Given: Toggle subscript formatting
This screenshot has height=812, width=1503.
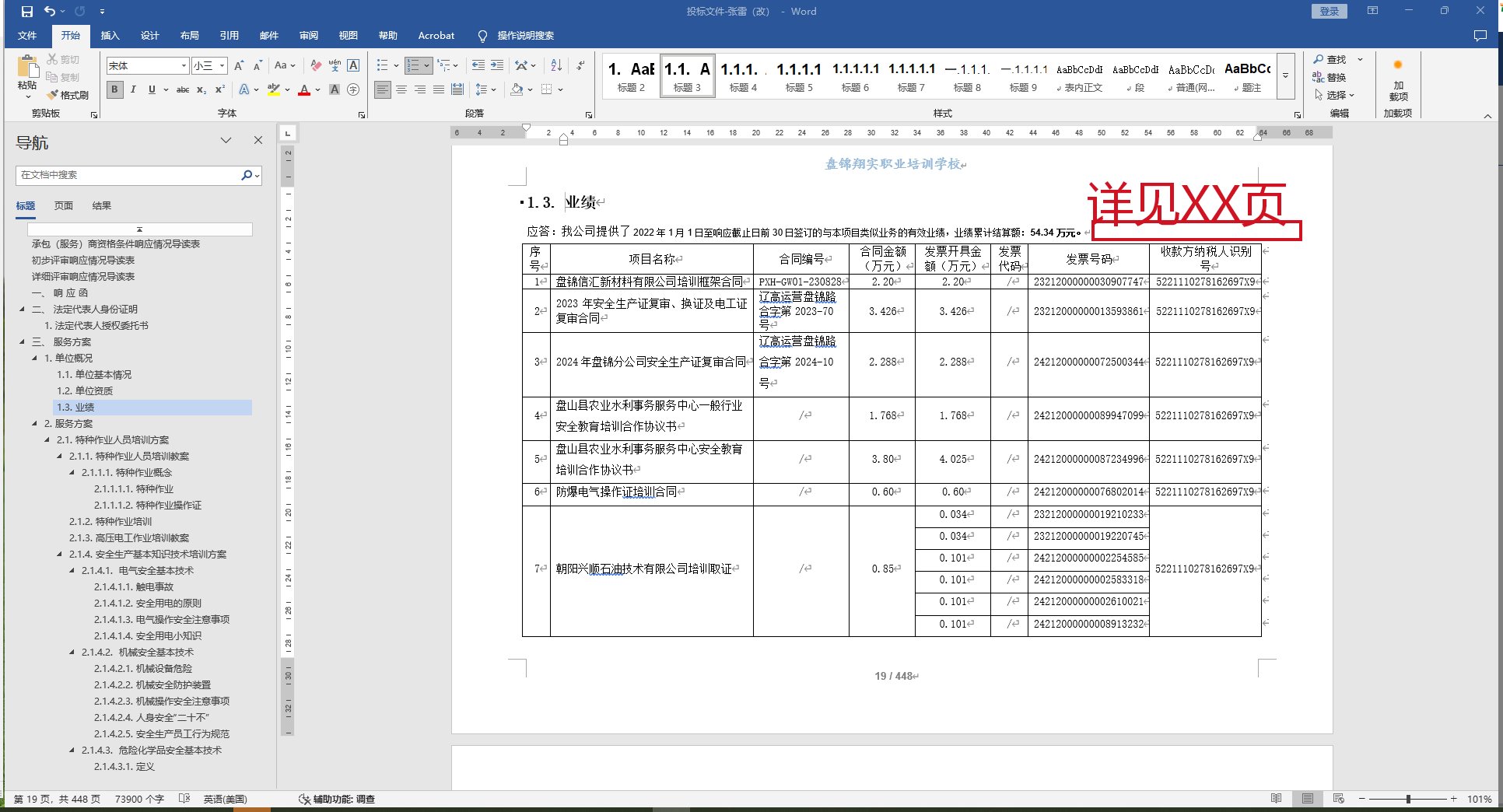Looking at the screenshot, I should [x=201, y=89].
